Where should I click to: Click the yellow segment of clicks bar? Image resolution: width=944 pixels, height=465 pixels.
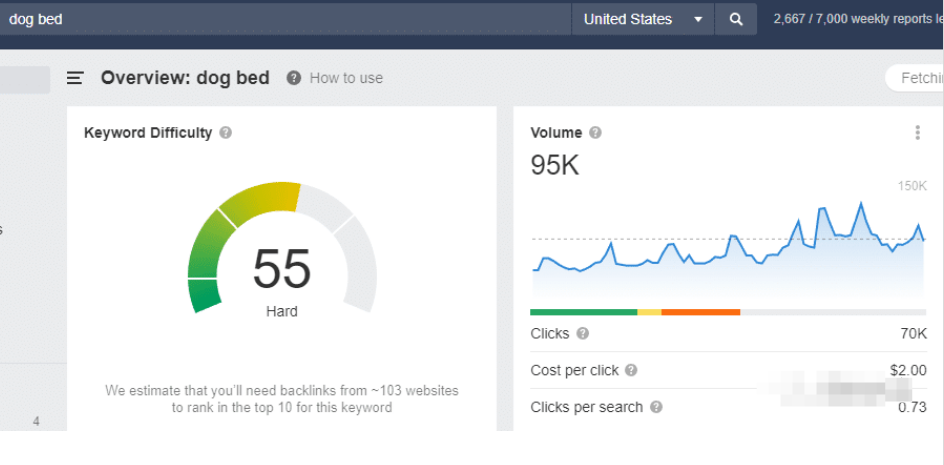click(x=649, y=312)
